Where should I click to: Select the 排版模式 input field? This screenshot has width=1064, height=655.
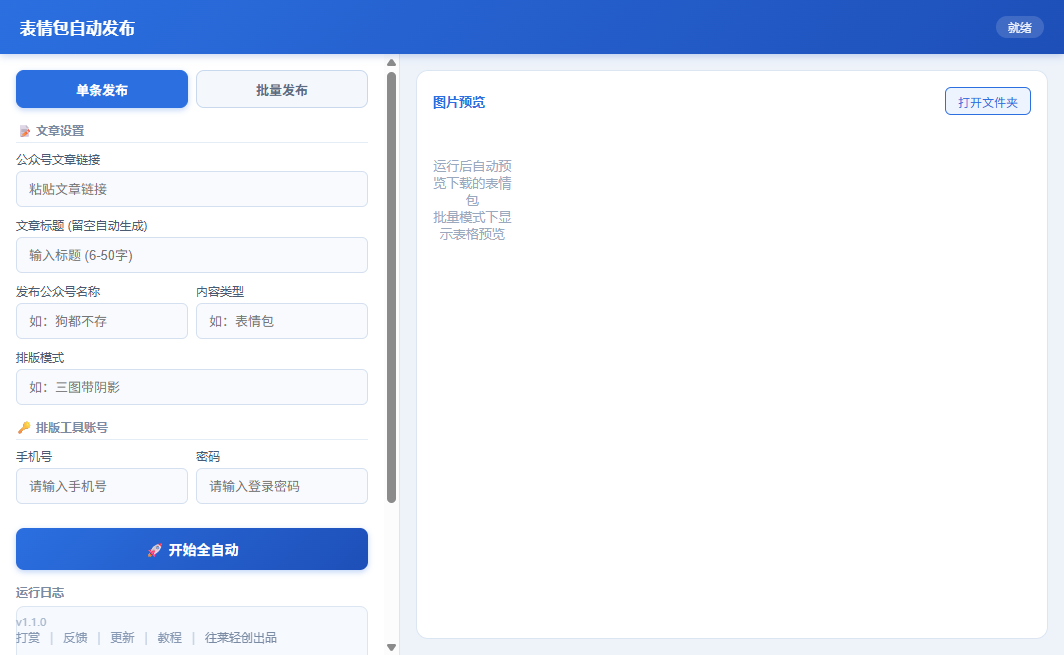(x=192, y=387)
